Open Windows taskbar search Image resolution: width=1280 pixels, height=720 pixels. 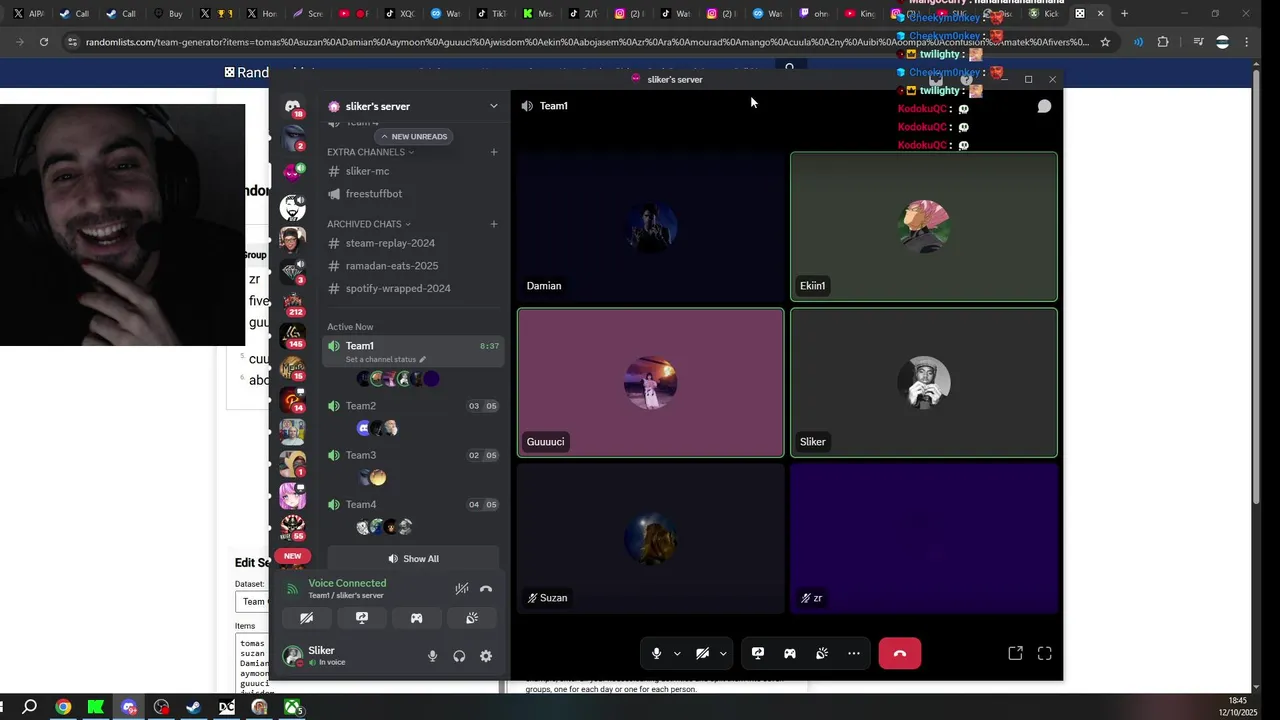pyautogui.click(x=30, y=707)
